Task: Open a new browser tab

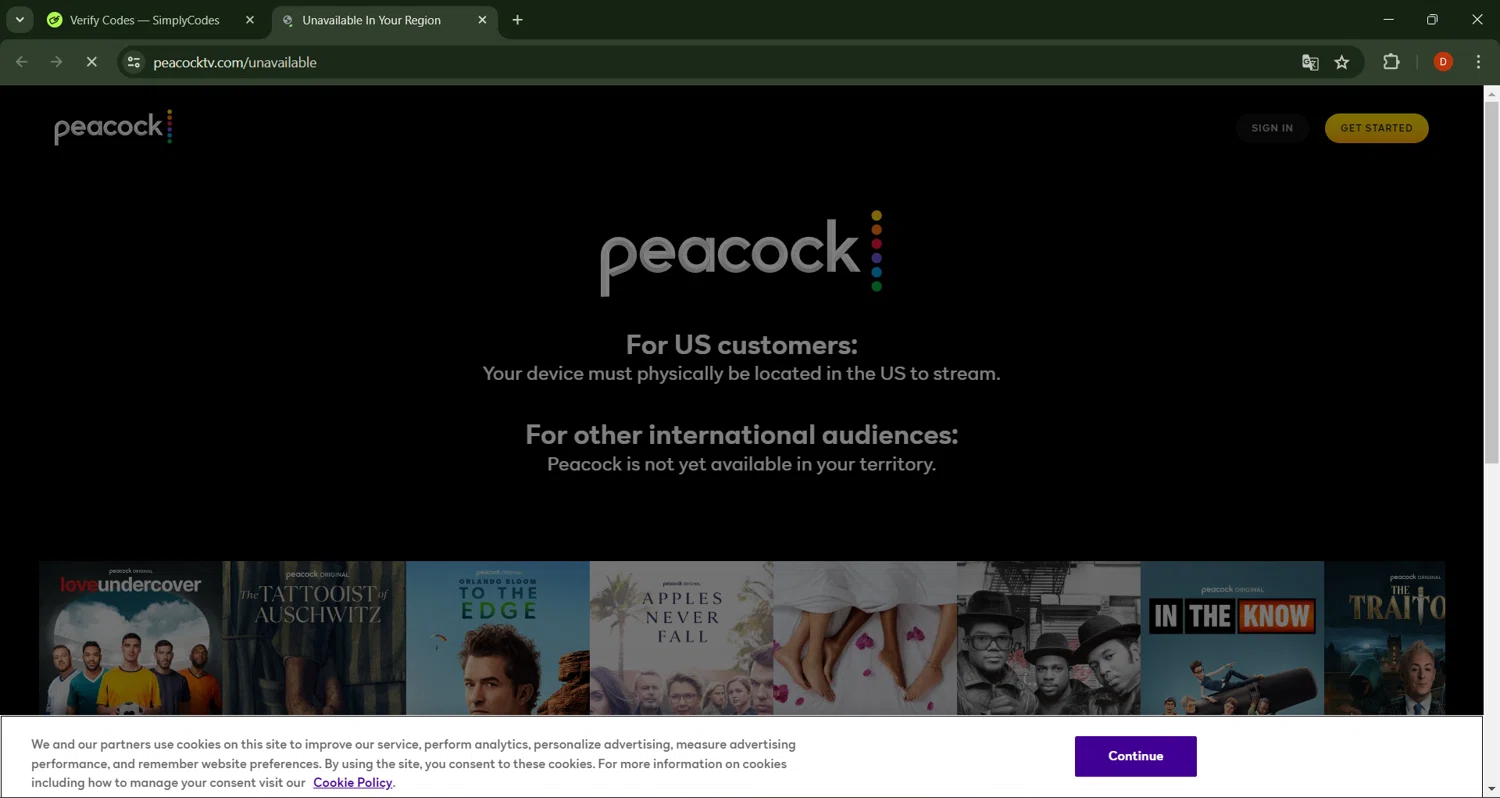Action: pos(517,20)
